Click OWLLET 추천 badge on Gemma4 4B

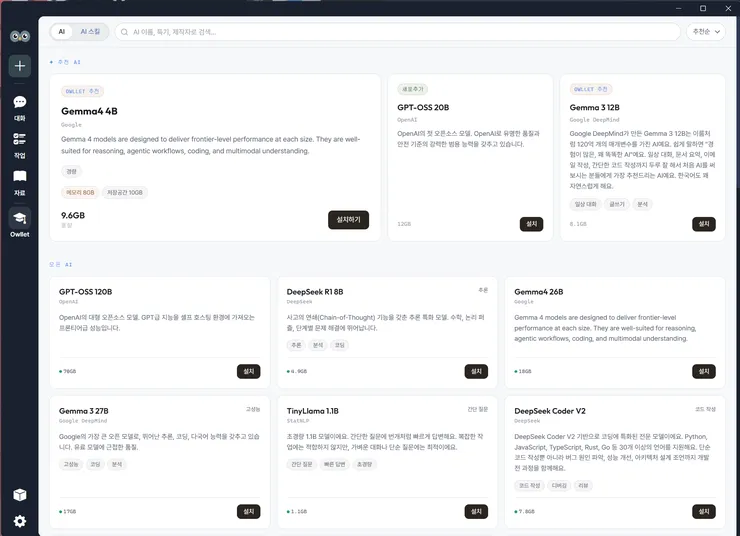[x=82, y=91]
